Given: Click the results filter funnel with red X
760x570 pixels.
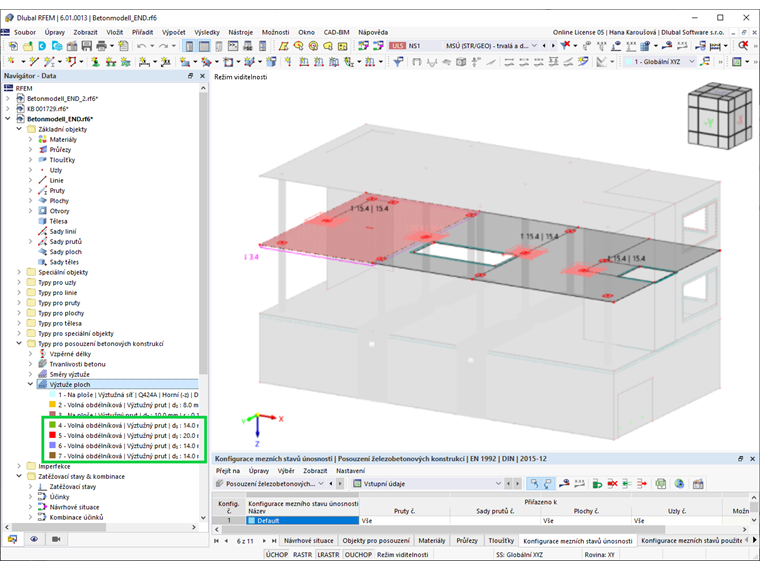Looking at the screenshot, I should pyautogui.click(x=565, y=46).
